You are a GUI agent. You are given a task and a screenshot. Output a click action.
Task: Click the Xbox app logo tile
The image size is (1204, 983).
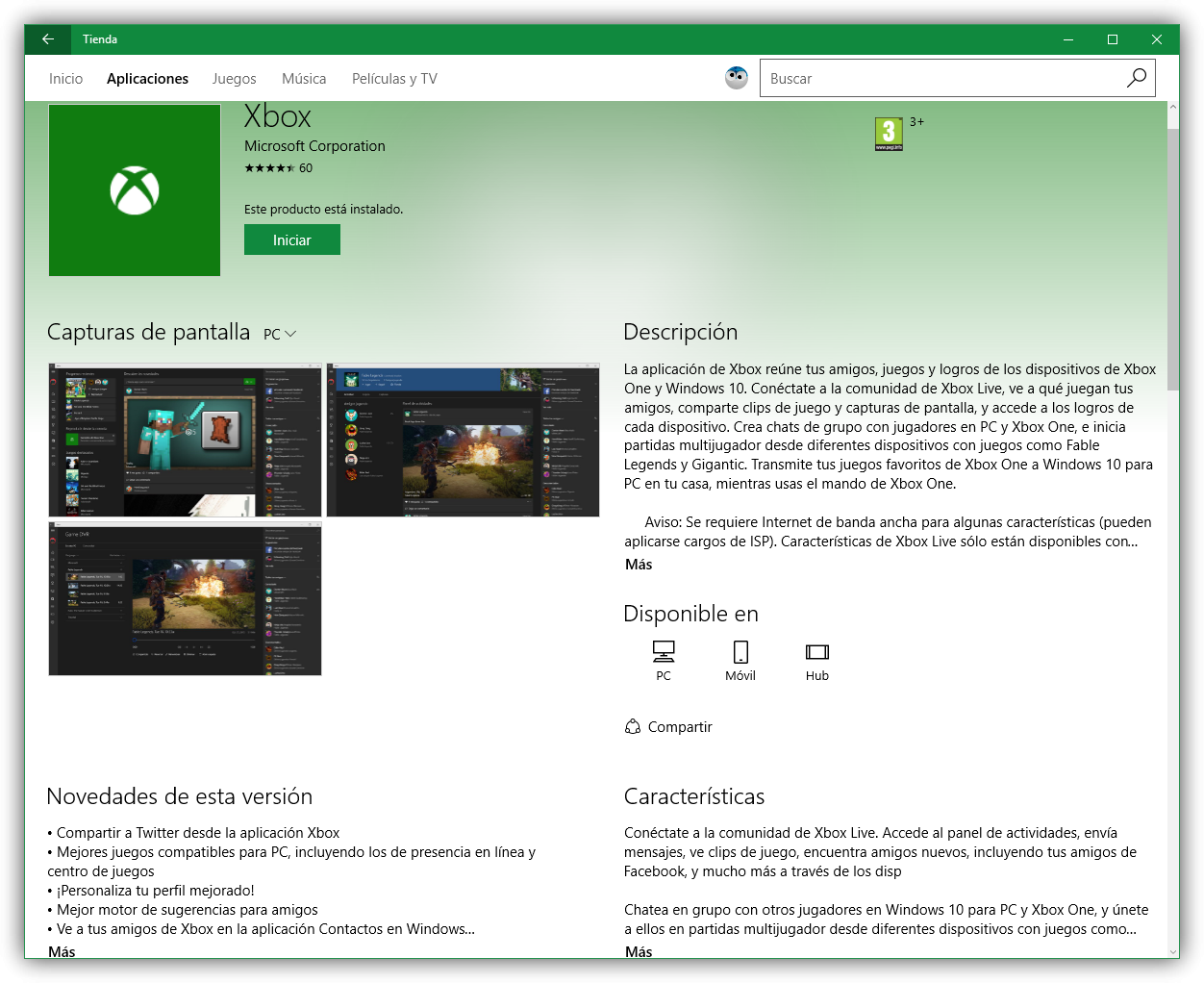tap(135, 190)
